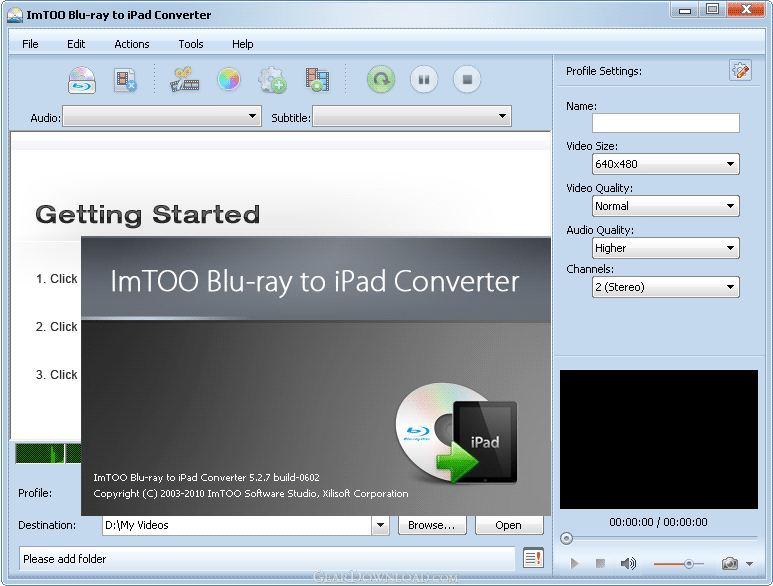Maximize the converter window

pos(712,10)
